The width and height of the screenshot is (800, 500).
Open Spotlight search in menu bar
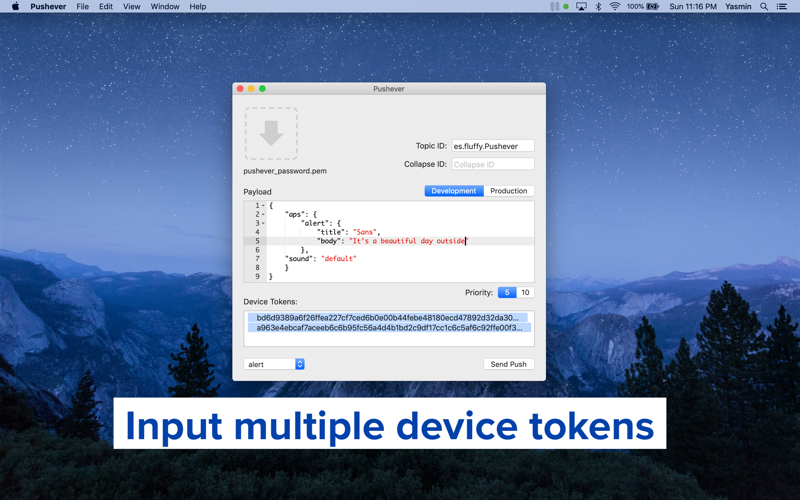pos(764,7)
